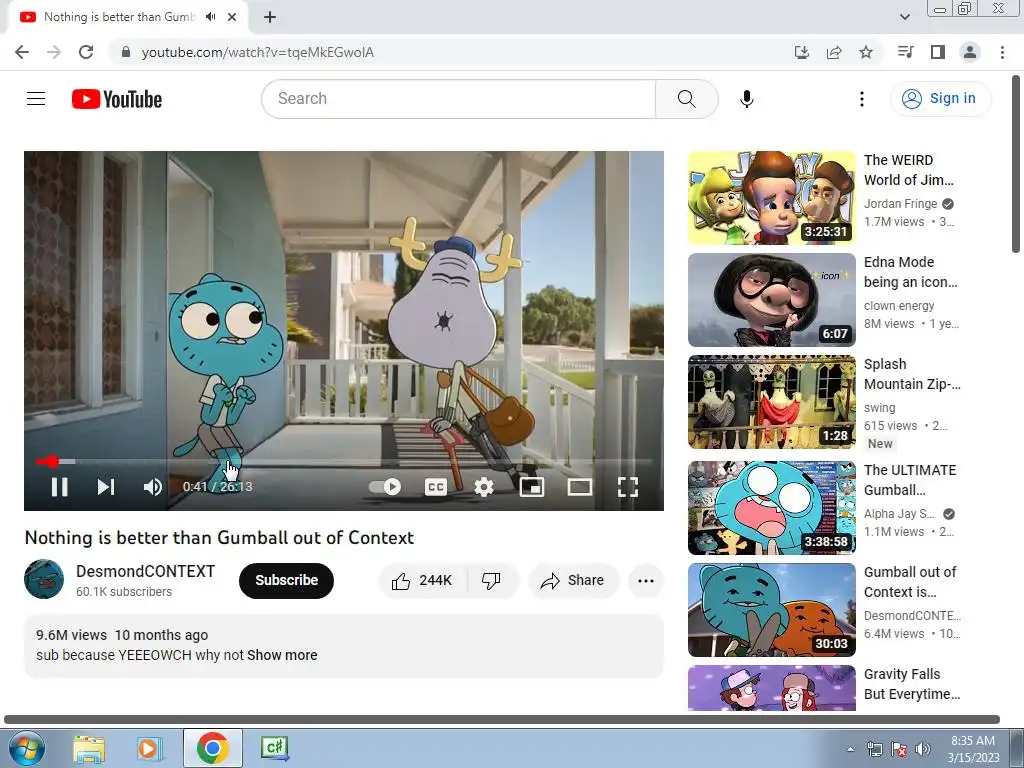The image size is (1024, 768).
Task: Mute tab via speaker icon on tab
Action: (210, 17)
